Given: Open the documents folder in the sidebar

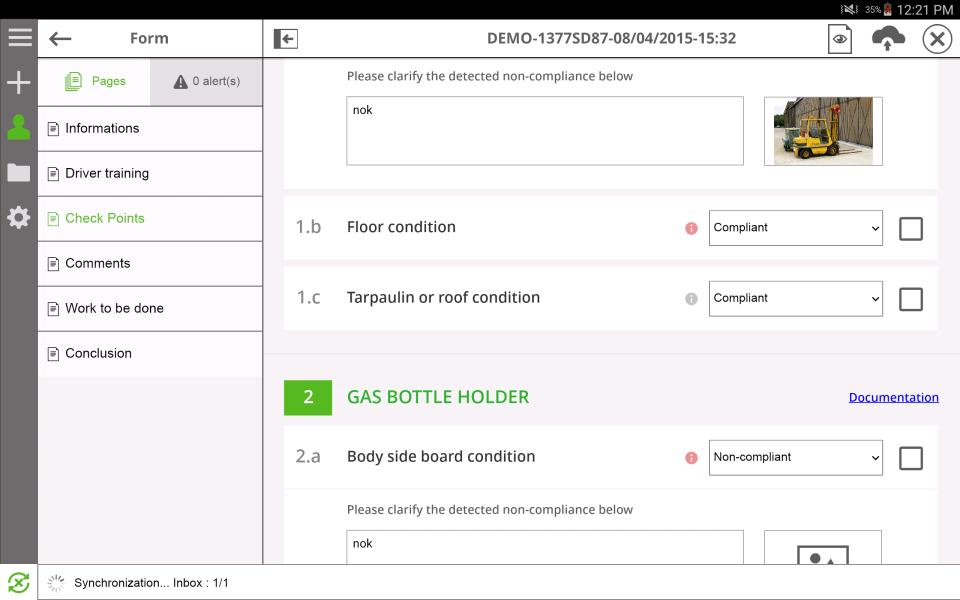Looking at the screenshot, I should (18, 172).
